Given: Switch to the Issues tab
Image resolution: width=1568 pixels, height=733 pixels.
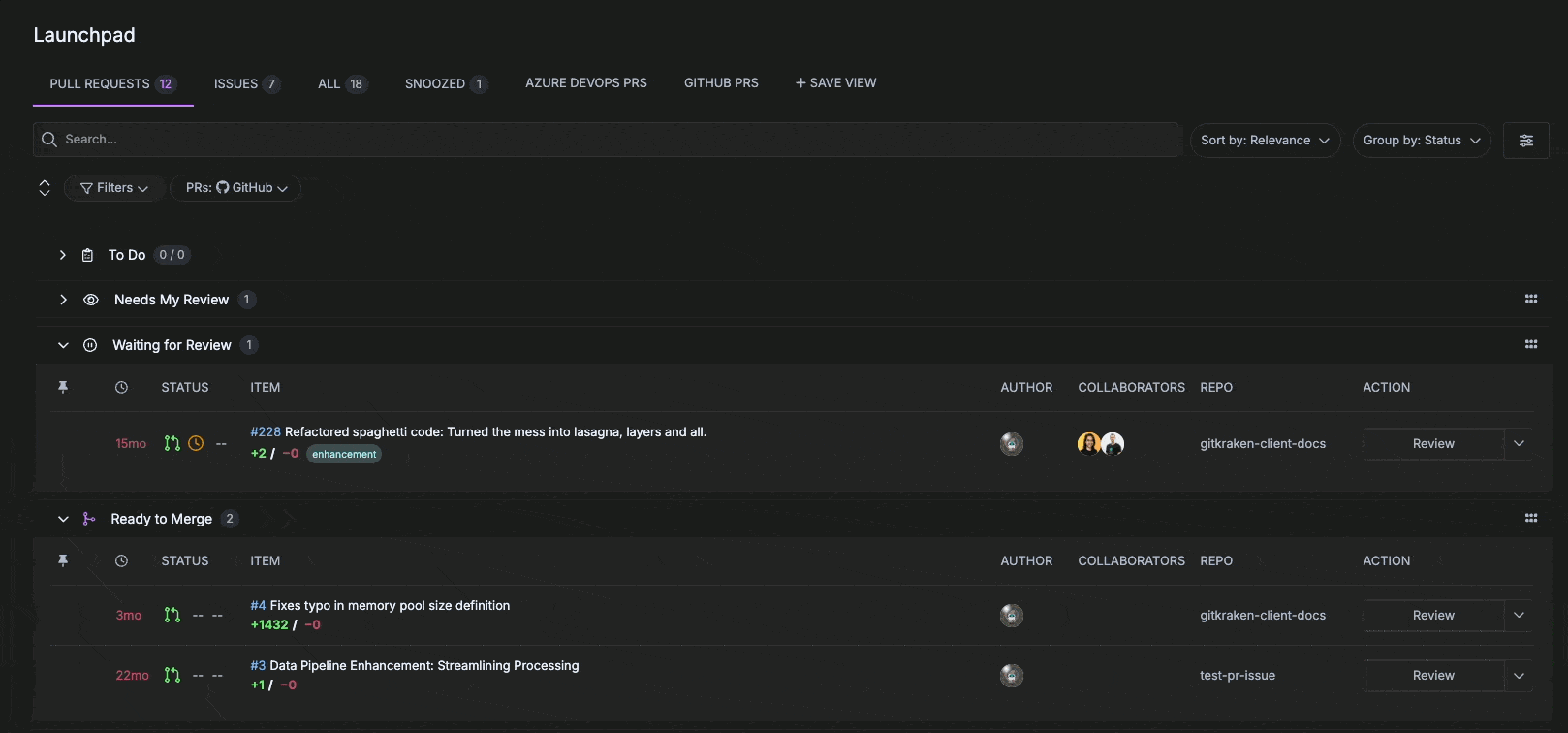Looking at the screenshot, I should pos(245,83).
